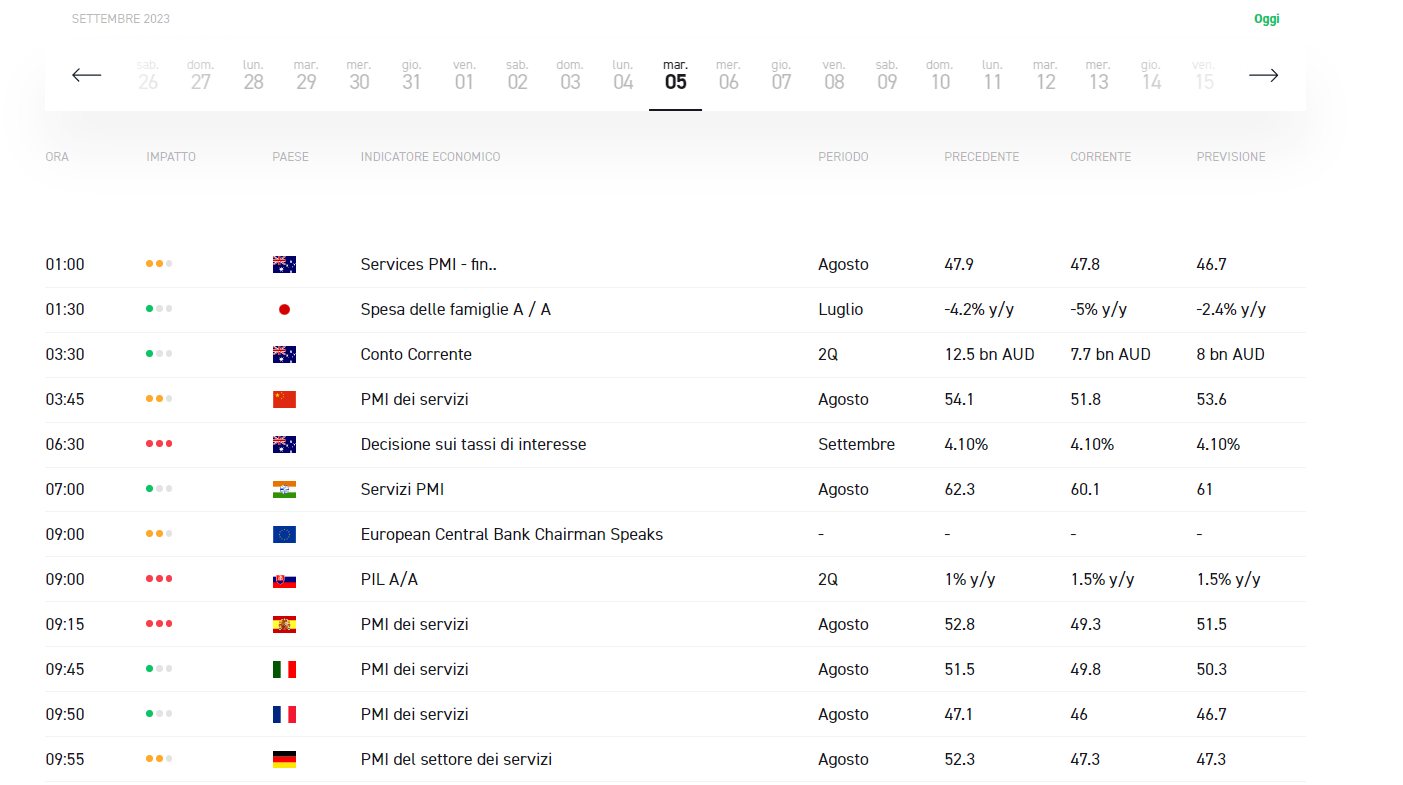
Task: Click the right arrow to advance dates
Action: [x=1263, y=74]
